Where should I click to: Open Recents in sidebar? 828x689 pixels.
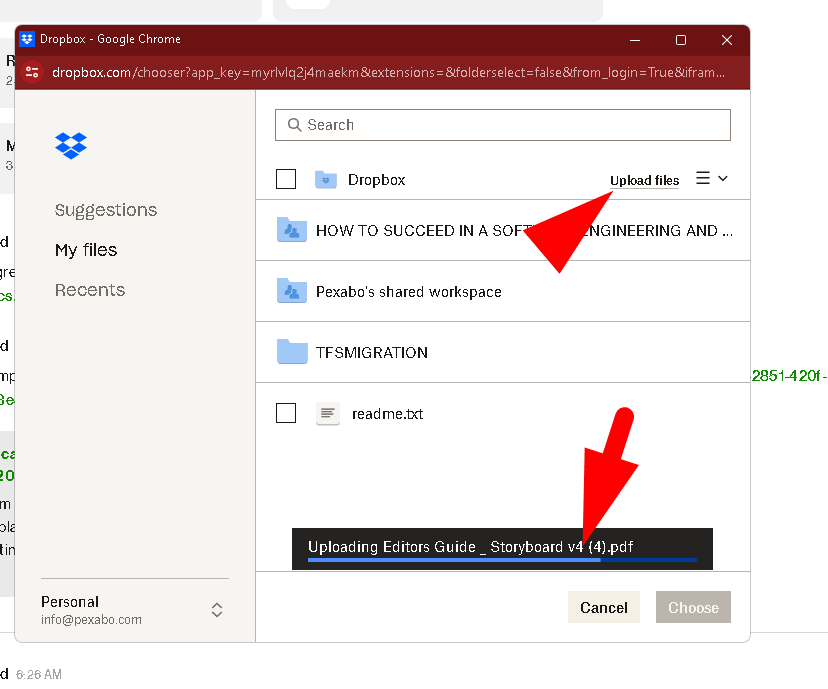[x=90, y=290]
